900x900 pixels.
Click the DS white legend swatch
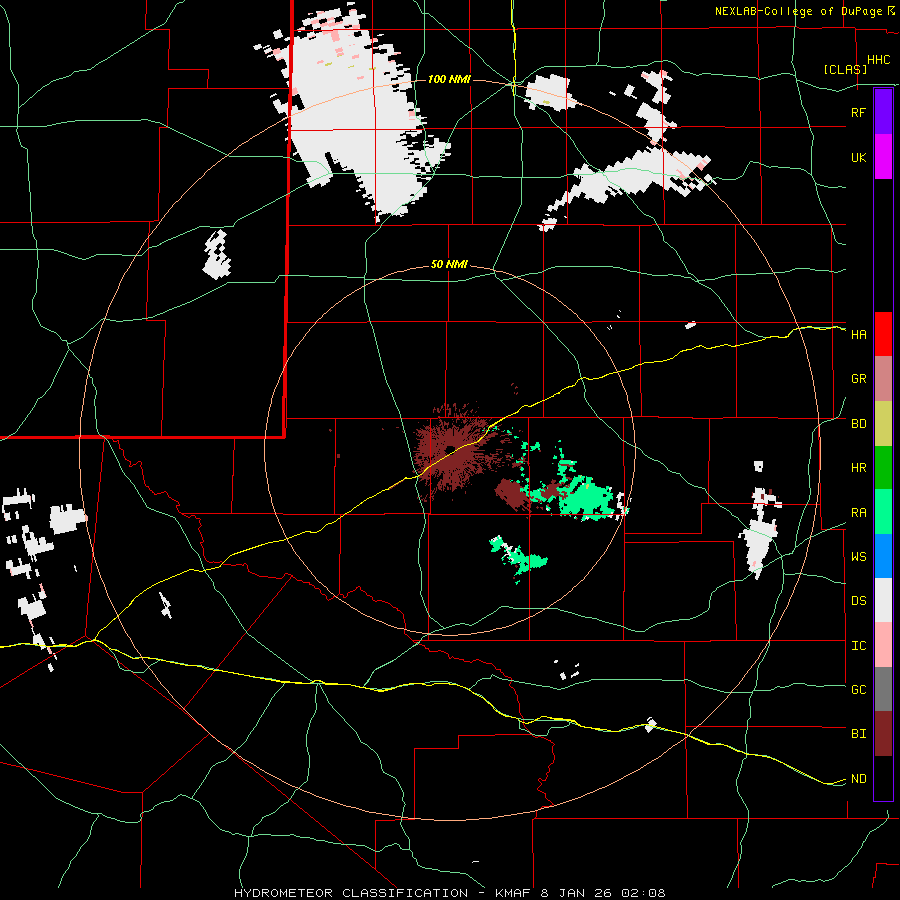click(883, 600)
